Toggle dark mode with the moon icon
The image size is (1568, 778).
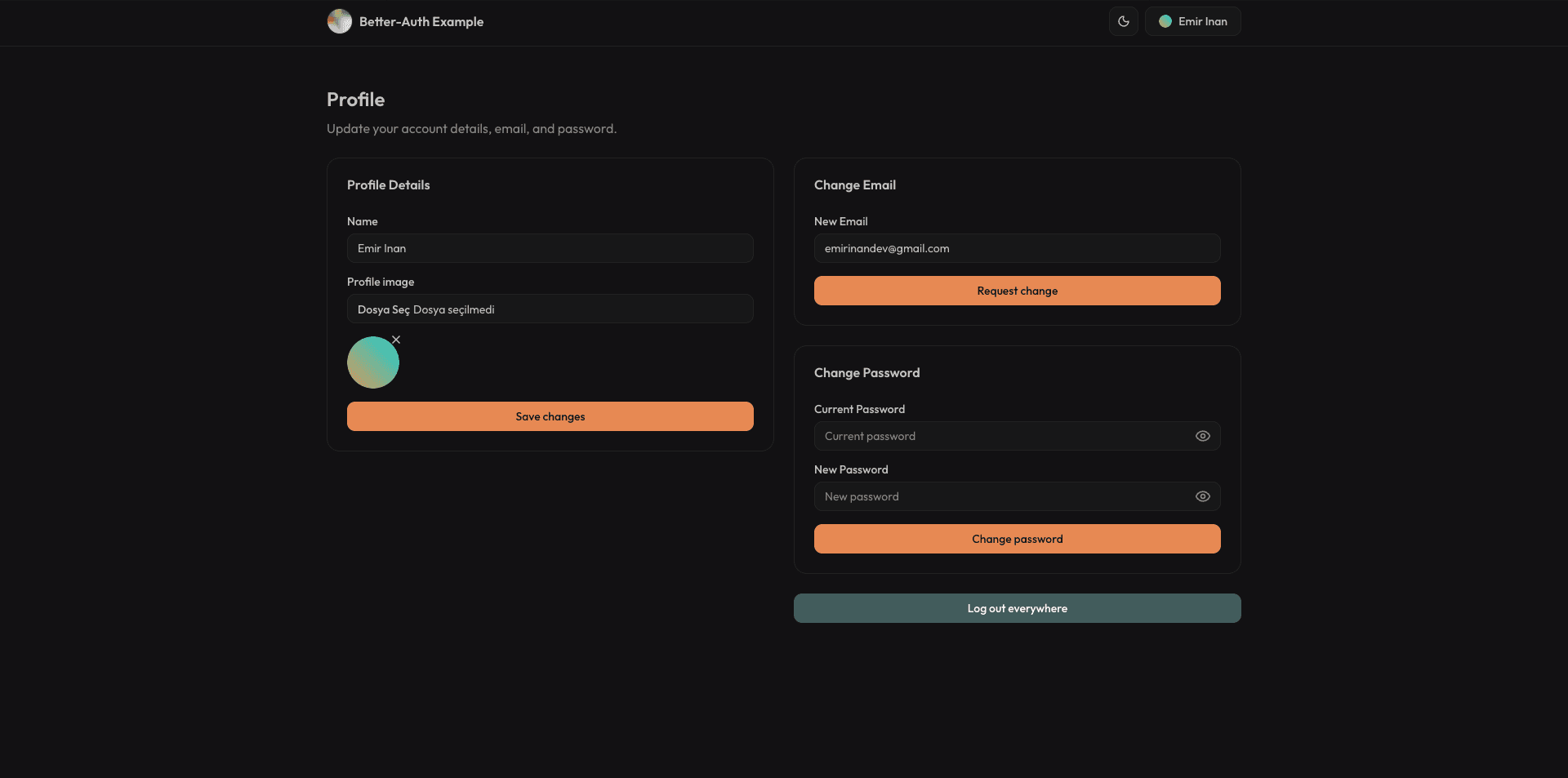point(1123,21)
